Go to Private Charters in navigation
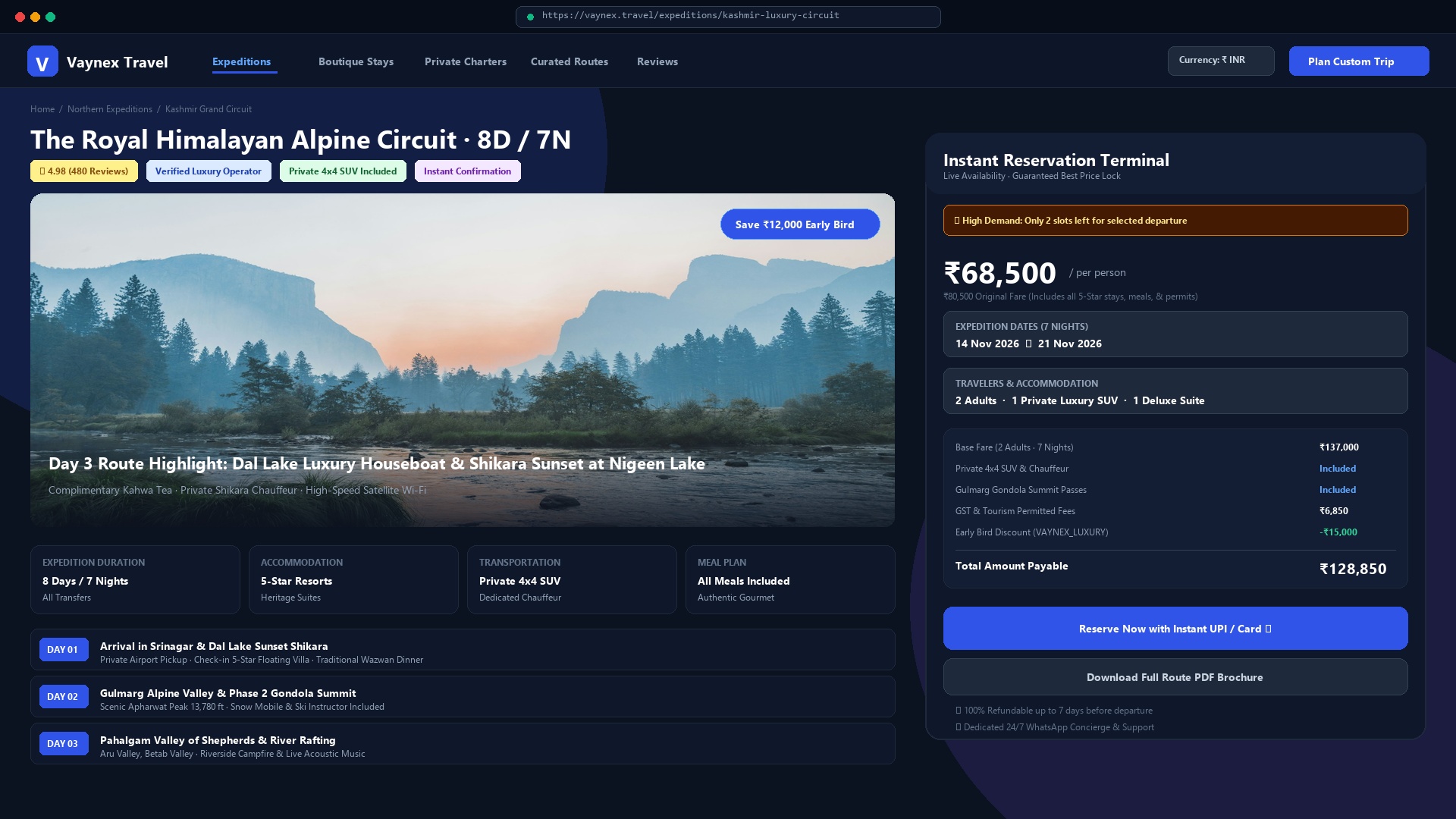 click(x=466, y=61)
